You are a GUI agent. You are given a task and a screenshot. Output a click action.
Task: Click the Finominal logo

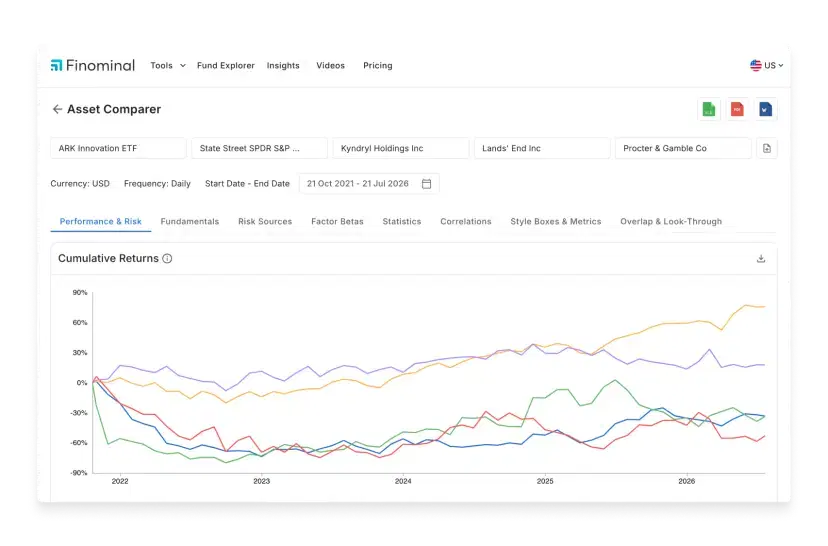pyautogui.click(x=92, y=65)
